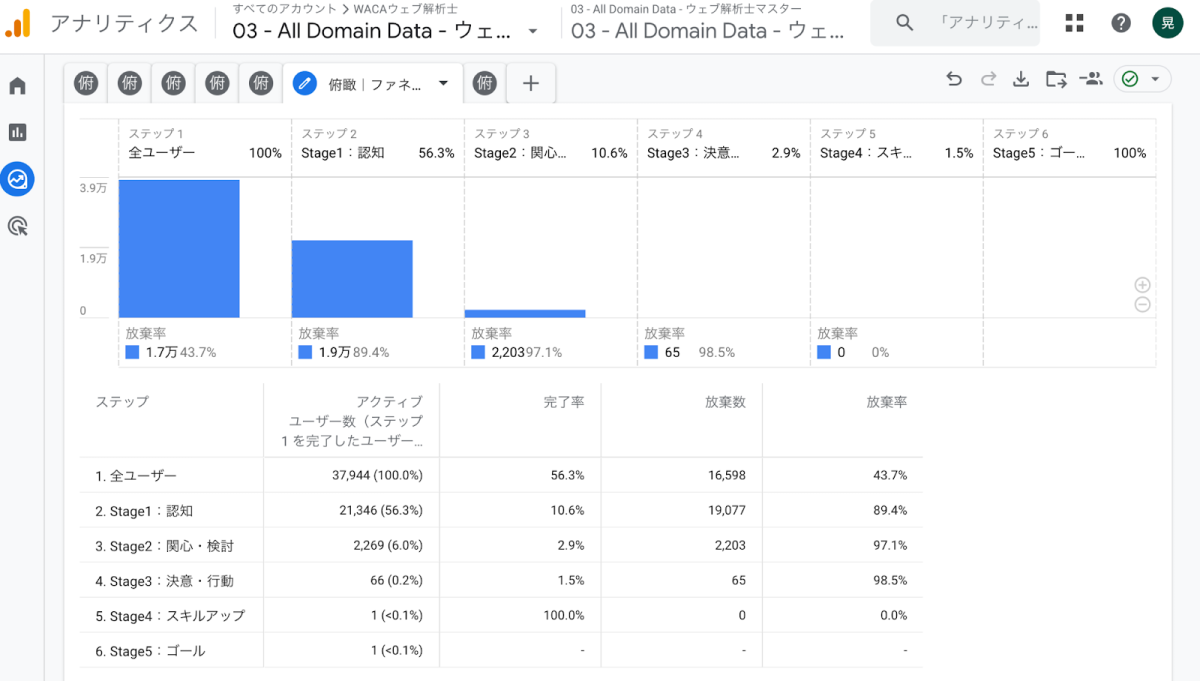Select the row 3. Stage2：関心・検討
This screenshot has height=681, width=1200.
click(x=501, y=546)
